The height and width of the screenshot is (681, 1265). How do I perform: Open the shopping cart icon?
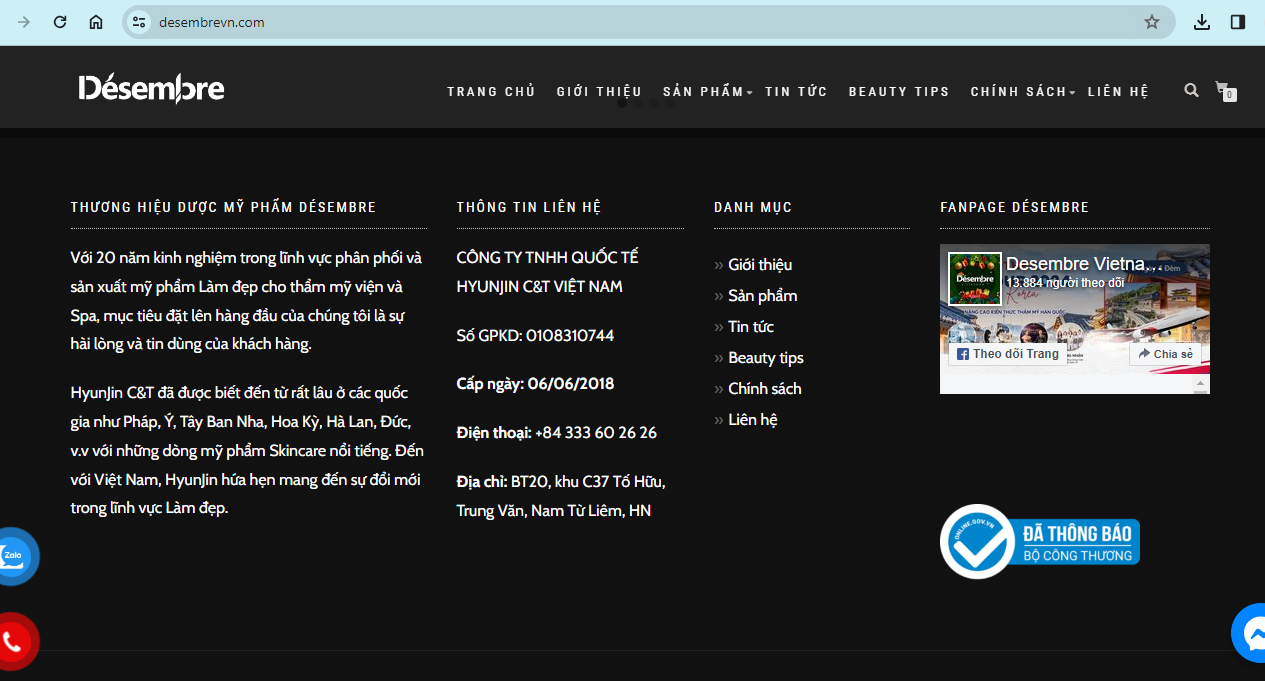1223,90
